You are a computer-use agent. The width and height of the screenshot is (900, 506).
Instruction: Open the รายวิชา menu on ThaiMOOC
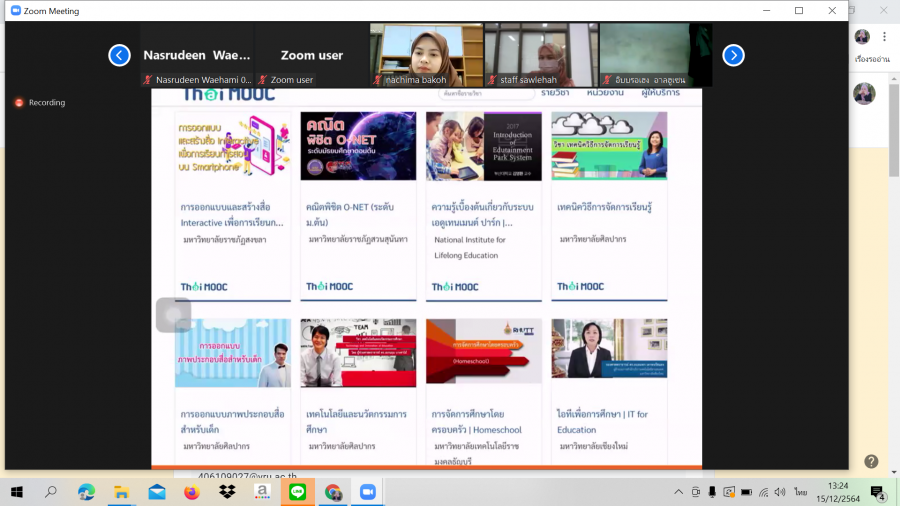tap(555, 93)
